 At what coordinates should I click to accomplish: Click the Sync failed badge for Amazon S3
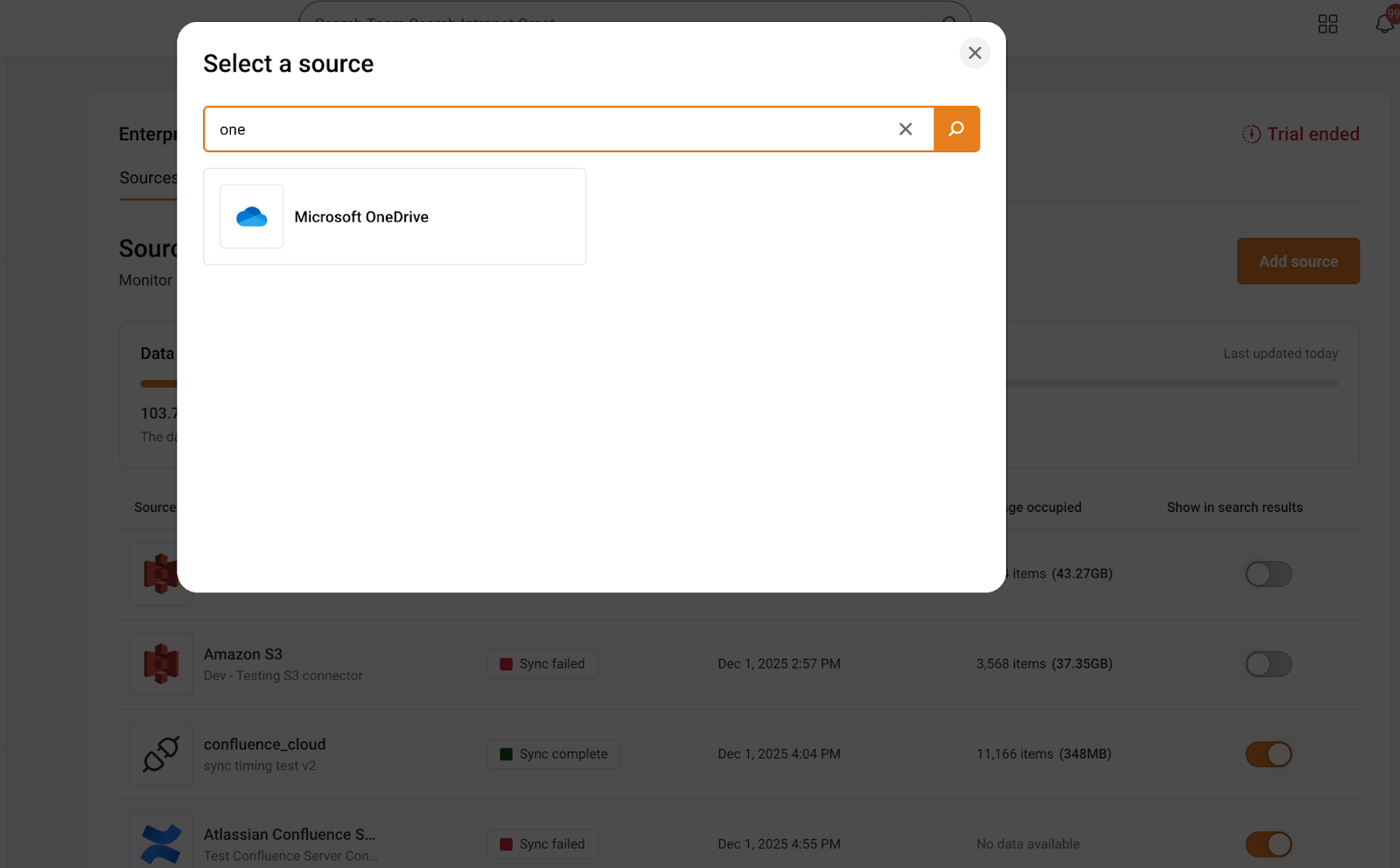pos(542,664)
